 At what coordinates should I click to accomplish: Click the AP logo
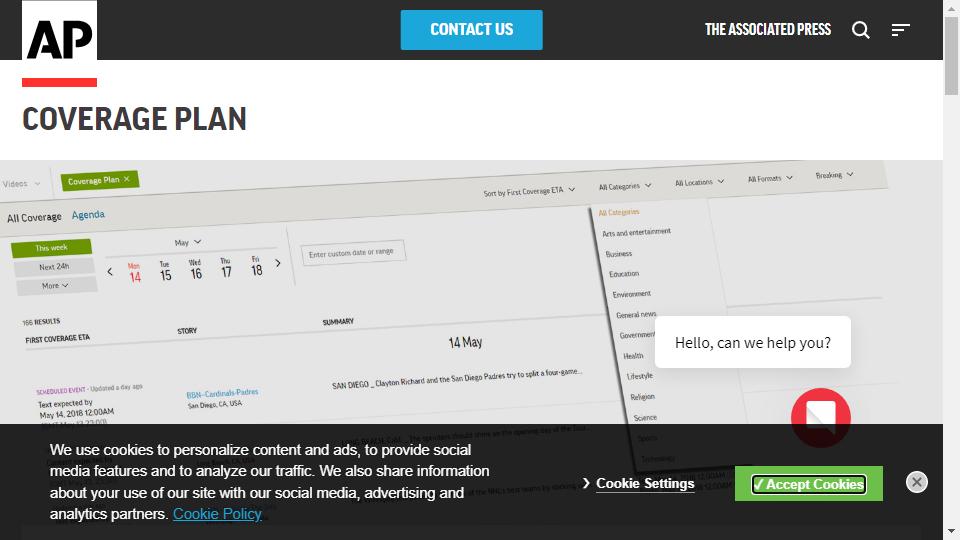(x=59, y=43)
